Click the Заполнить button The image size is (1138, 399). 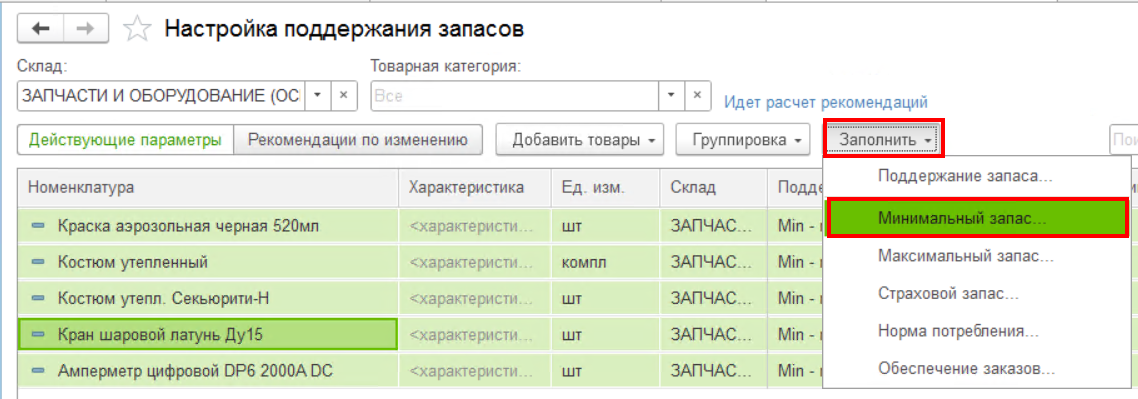coord(883,139)
